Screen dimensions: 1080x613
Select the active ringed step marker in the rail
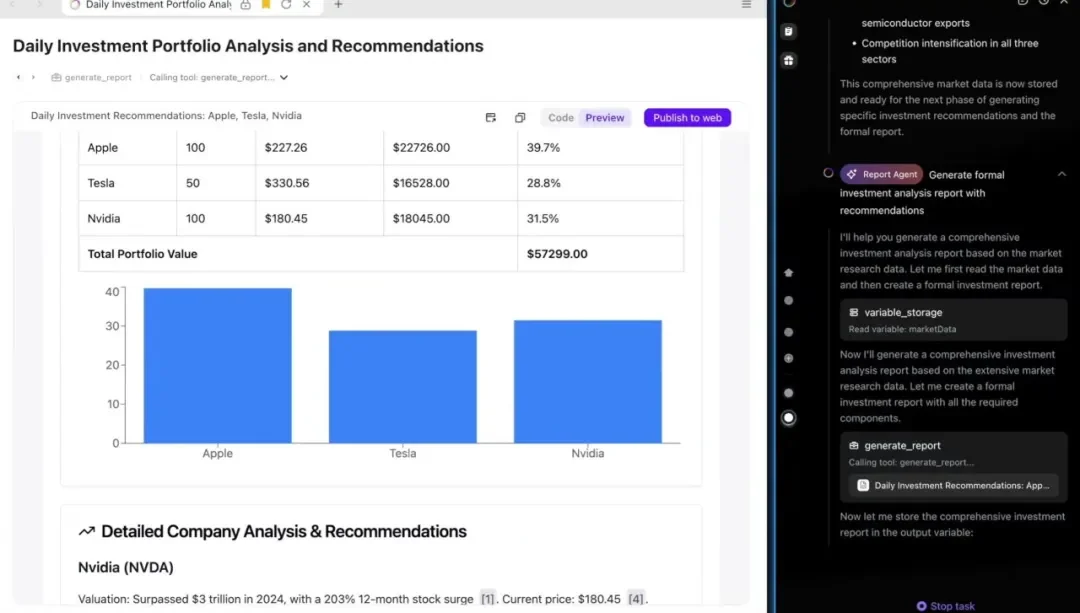pyautogui.click(x=789, y=418)
